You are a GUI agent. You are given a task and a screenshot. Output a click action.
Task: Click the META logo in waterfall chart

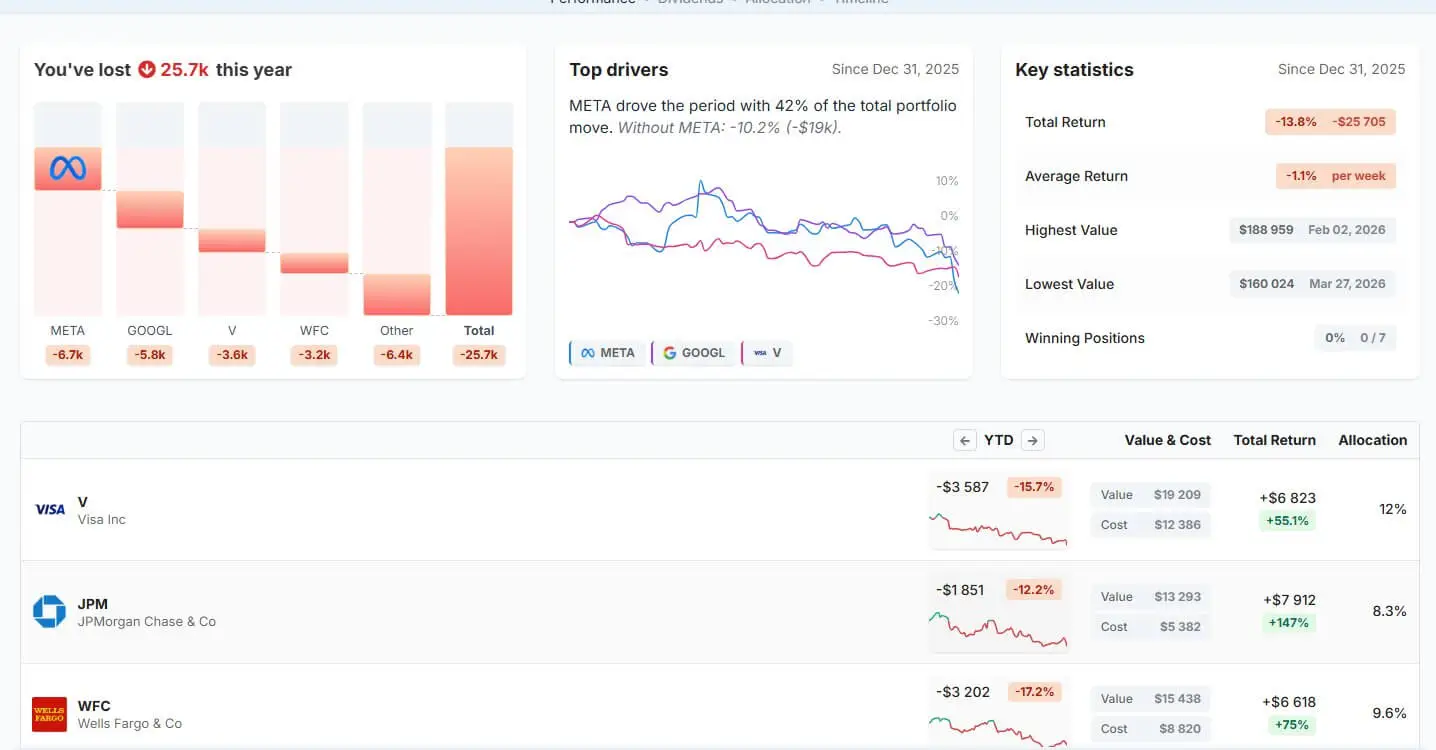tap(68, 168)
